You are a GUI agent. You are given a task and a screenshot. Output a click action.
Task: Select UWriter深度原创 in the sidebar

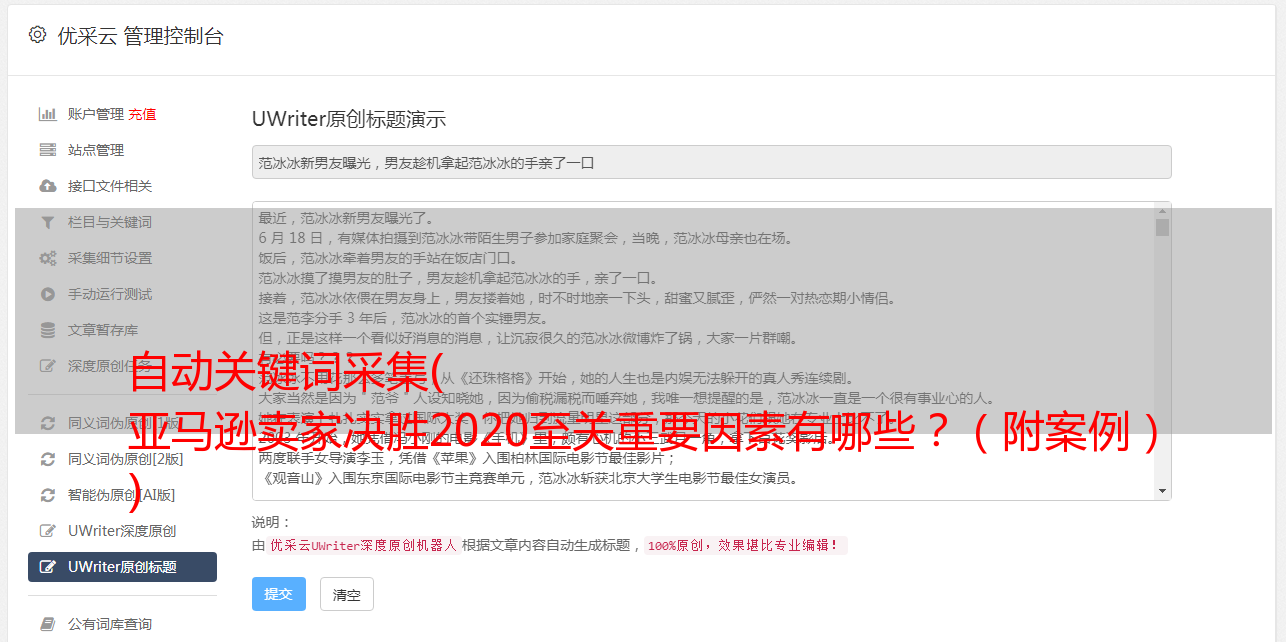pos(122,531)
